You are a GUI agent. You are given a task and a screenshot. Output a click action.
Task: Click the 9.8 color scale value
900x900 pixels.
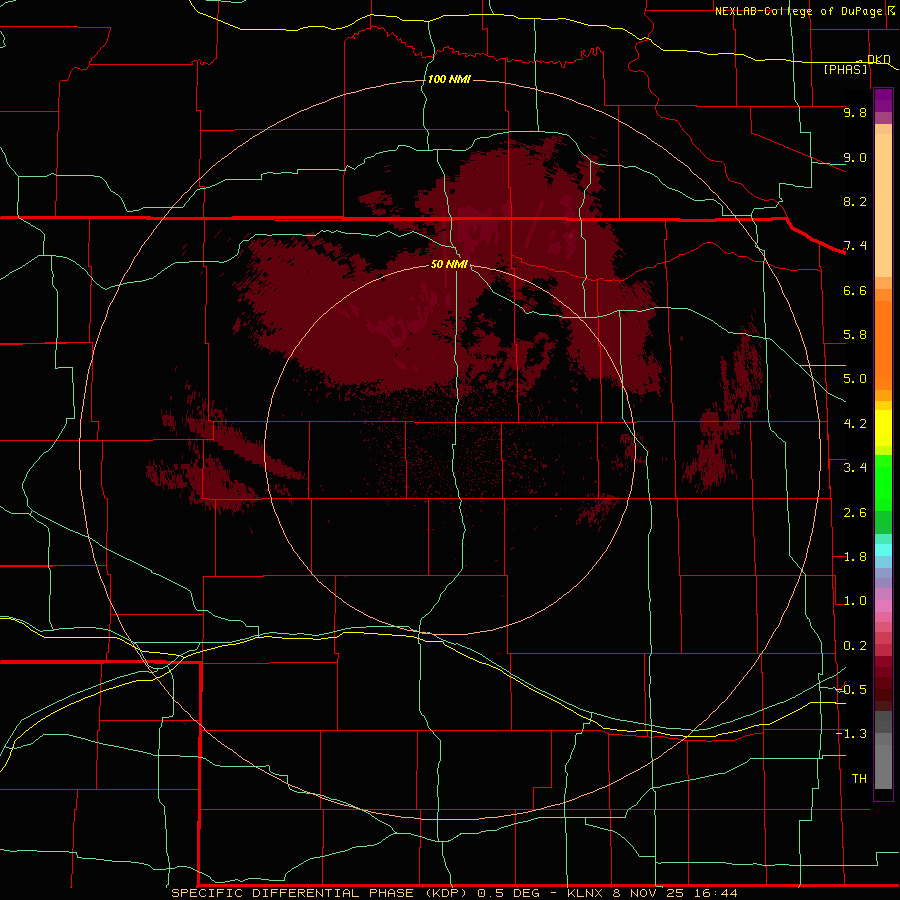coord(855,112)
